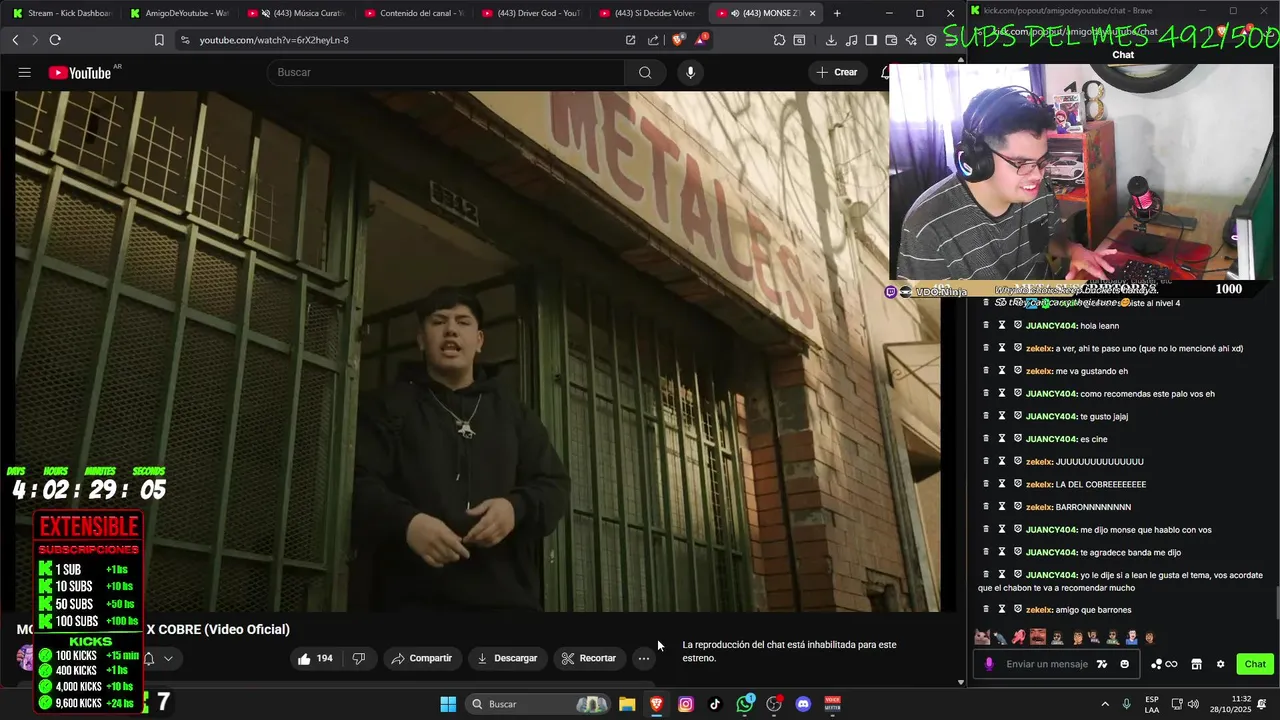Open TikTok from taskbar

click(715, 704)
